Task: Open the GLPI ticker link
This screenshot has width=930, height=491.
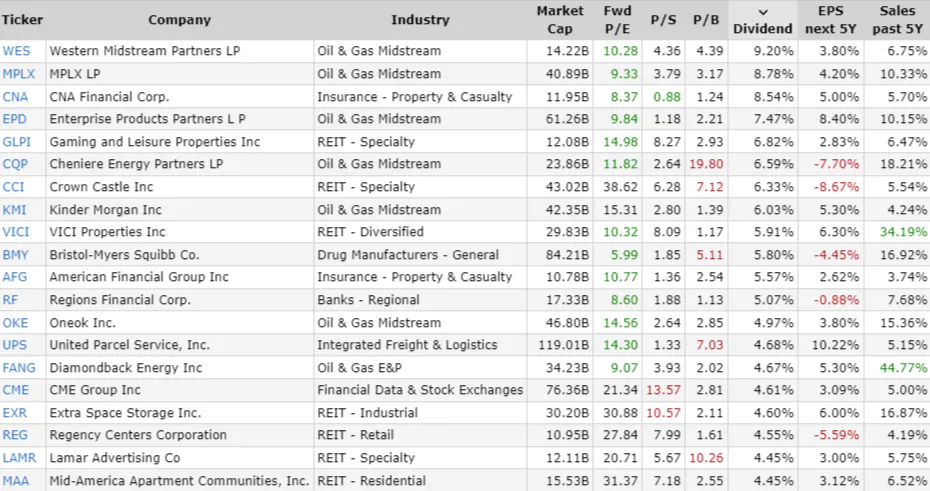Action: (17, 142)
